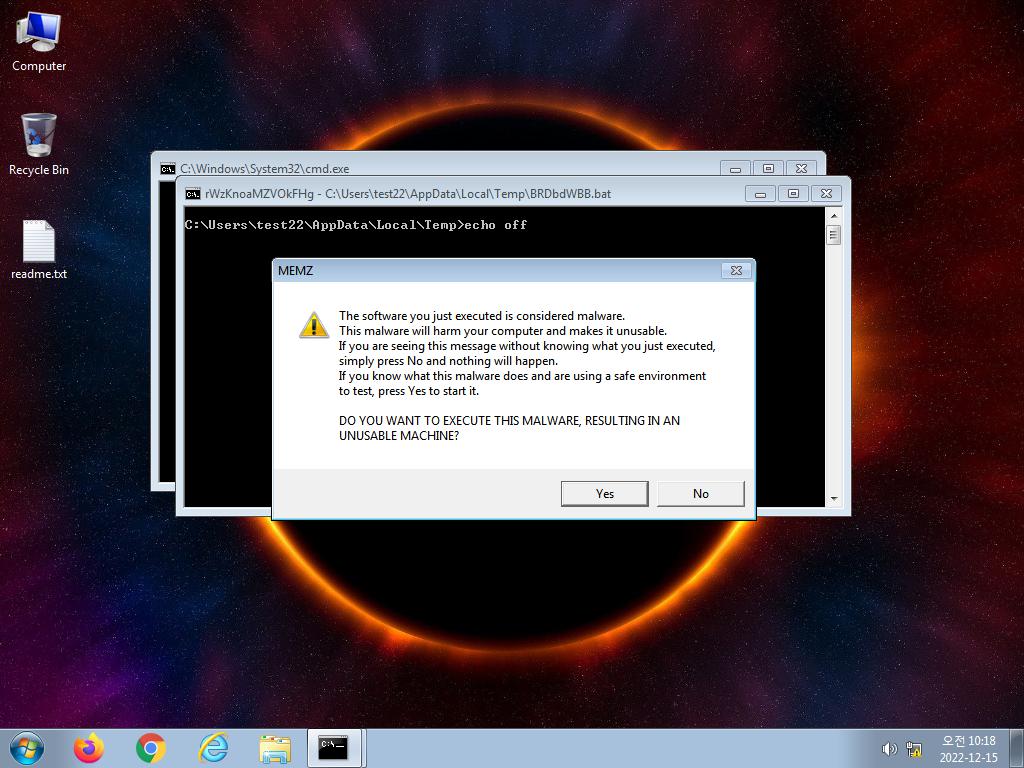Screen dimensions: 1024x768
Task: Close the BRDbdWBB.bat console window
Action: [x=826, y=194]
